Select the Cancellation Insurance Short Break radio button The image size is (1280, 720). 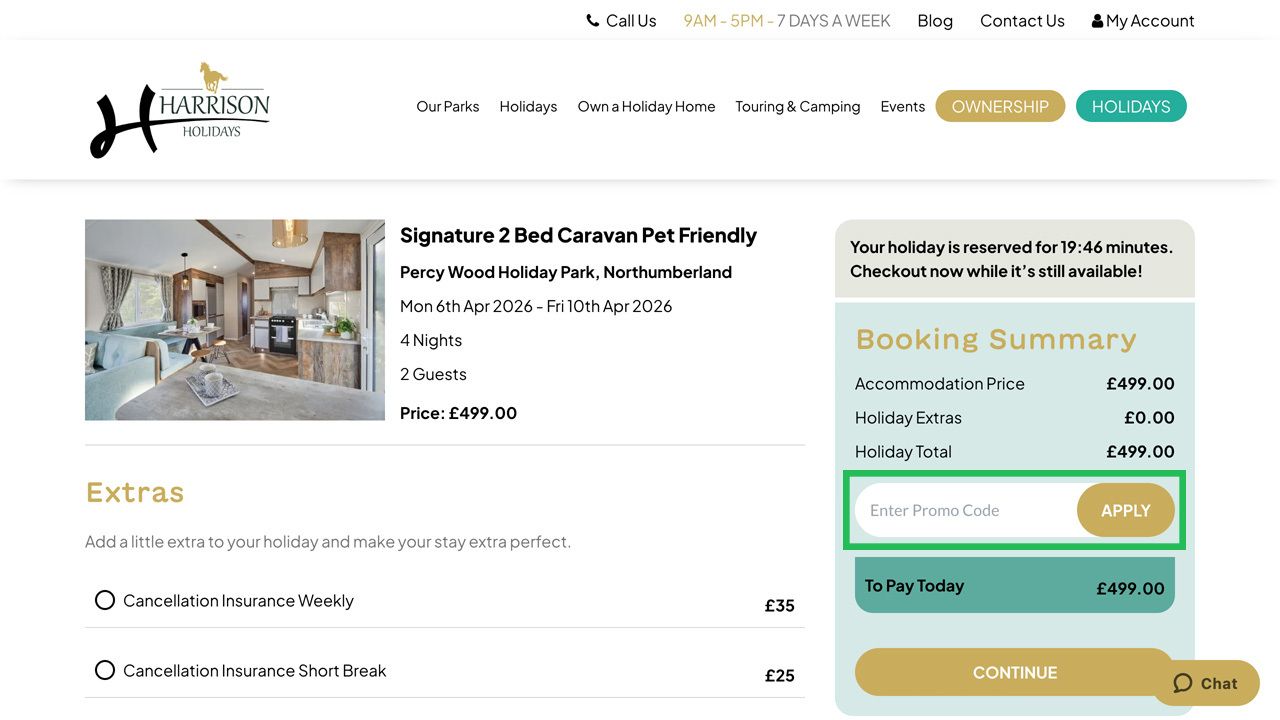105,670
